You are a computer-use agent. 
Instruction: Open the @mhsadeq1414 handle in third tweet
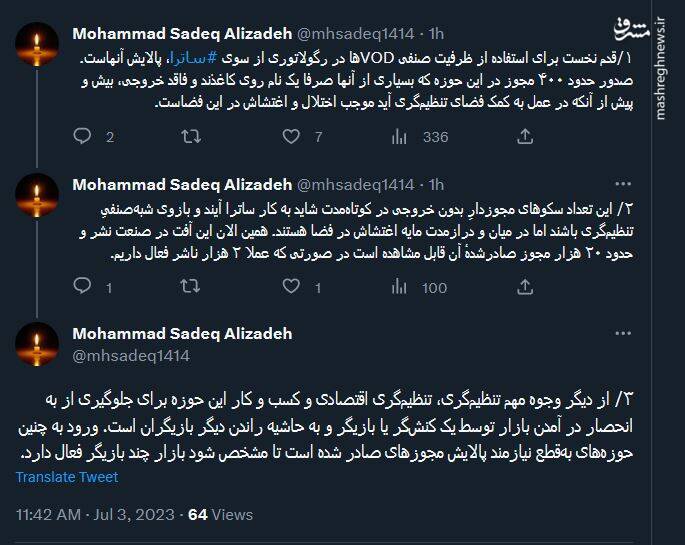(x=131, y=355)
